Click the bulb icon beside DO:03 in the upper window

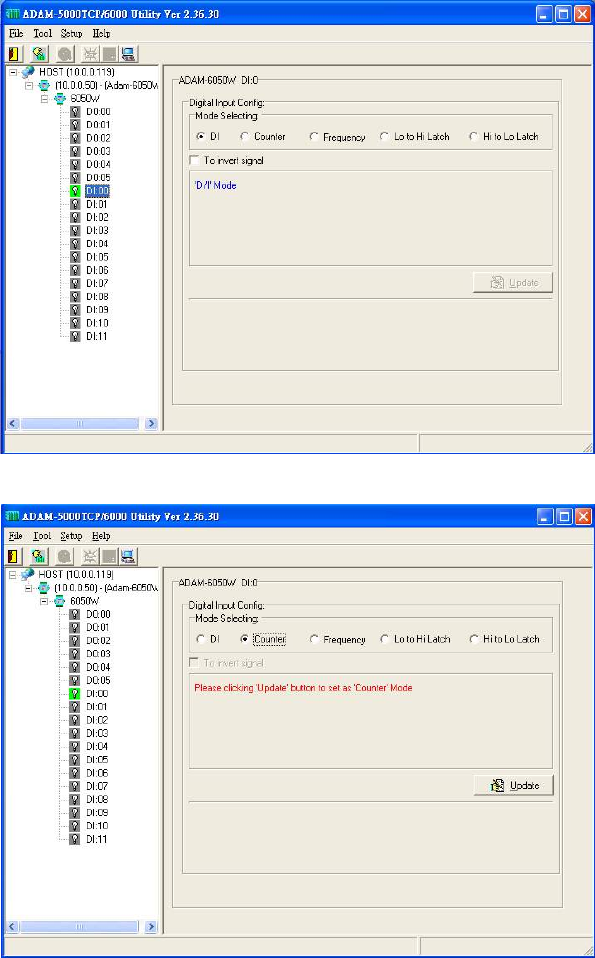(x=75, y=152)
